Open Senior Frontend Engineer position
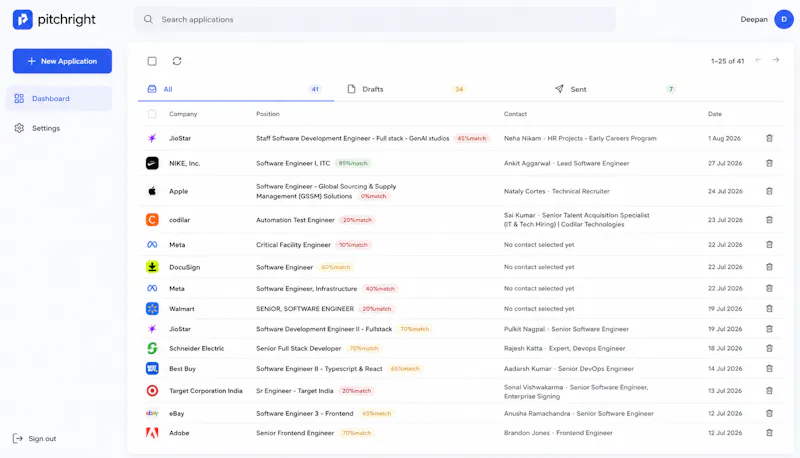 295,432
